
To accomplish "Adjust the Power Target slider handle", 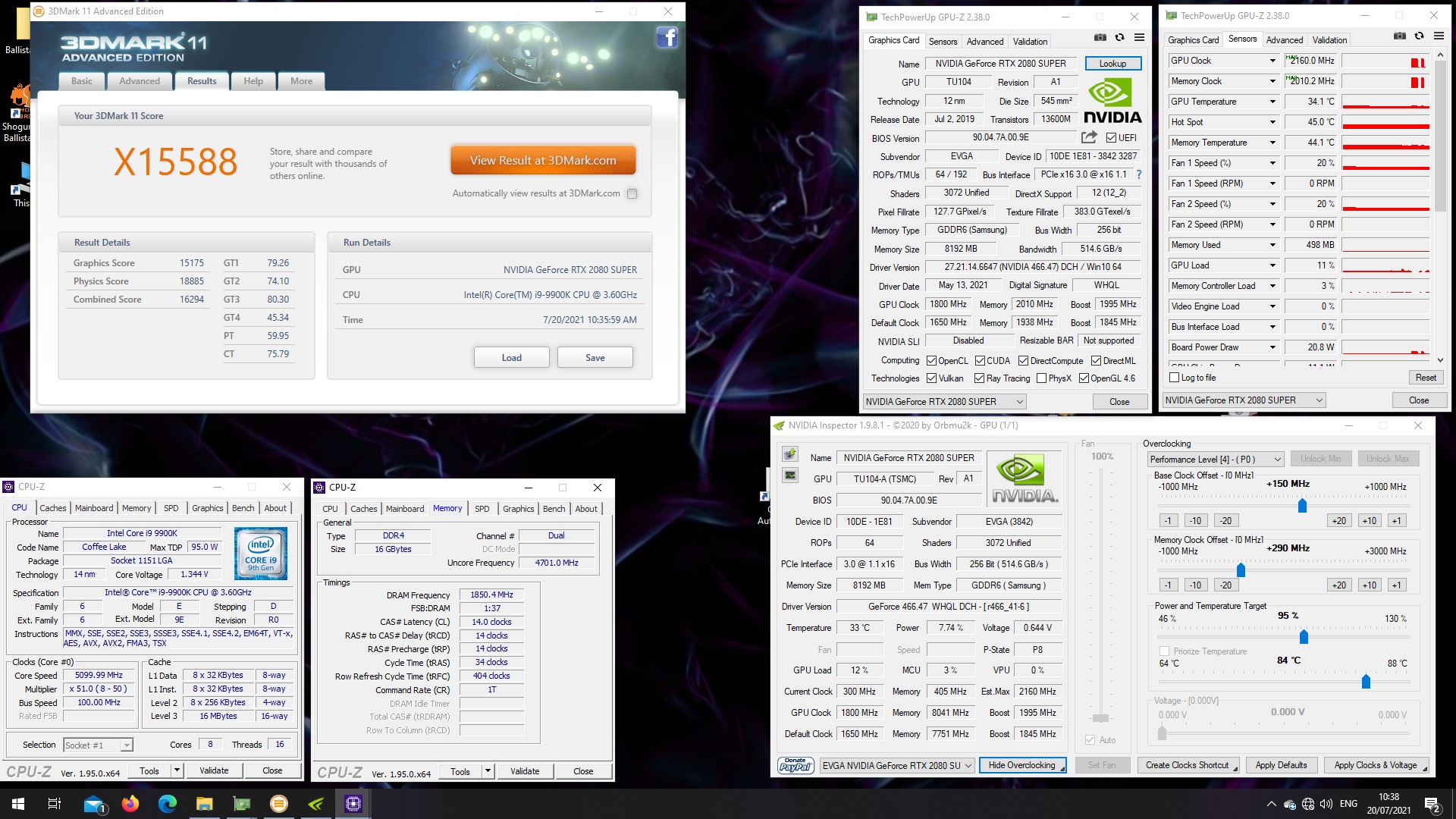I will pyautogui.click(x=1304, y=636).
